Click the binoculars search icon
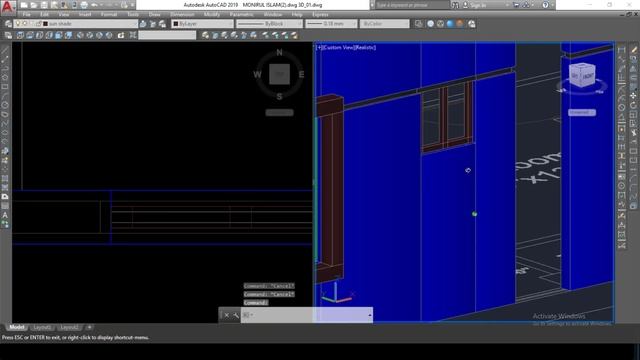The width and height of the screenshot is (640, 360). point(455,5)
